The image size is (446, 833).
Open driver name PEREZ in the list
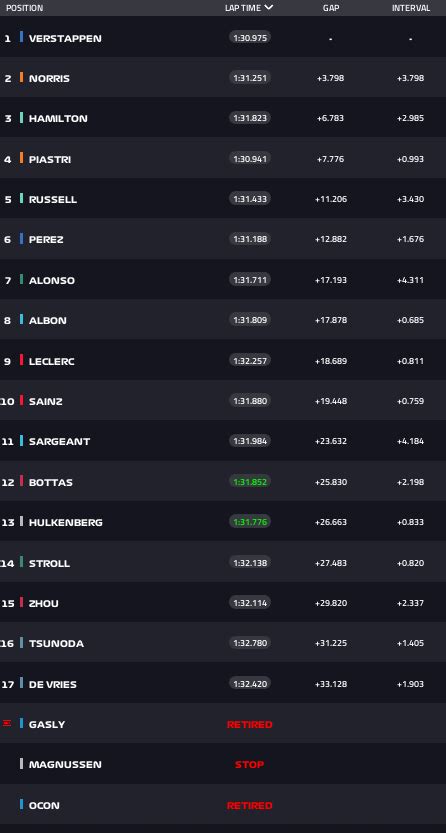pyautogui.click(x=46, y=240)
